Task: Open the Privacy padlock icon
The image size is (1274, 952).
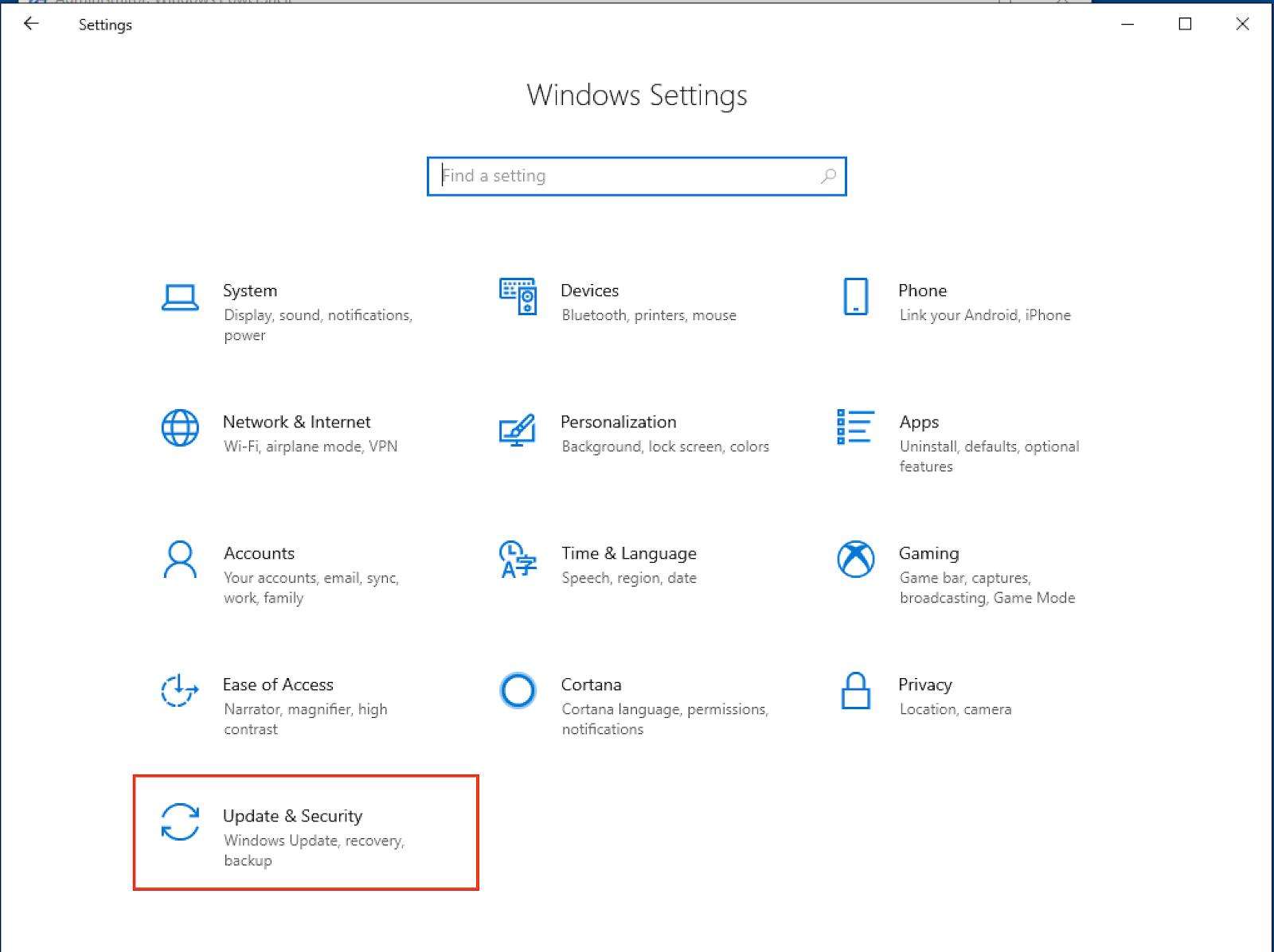Action: tap(855, 691)
